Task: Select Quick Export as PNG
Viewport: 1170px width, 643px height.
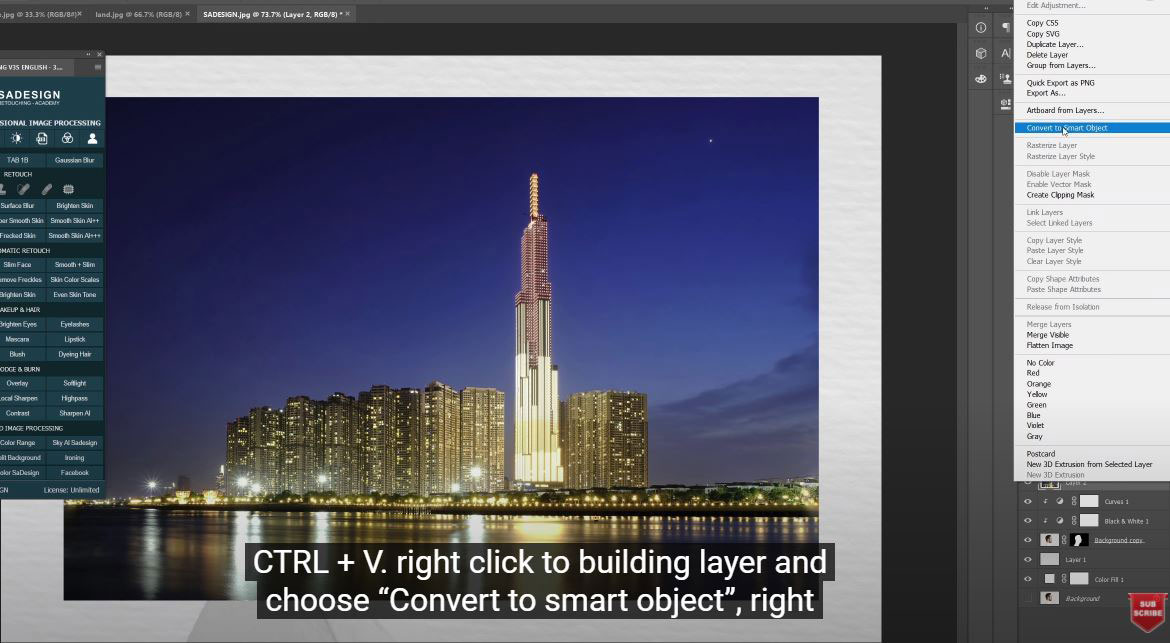Action: (x=1060, y=83)
